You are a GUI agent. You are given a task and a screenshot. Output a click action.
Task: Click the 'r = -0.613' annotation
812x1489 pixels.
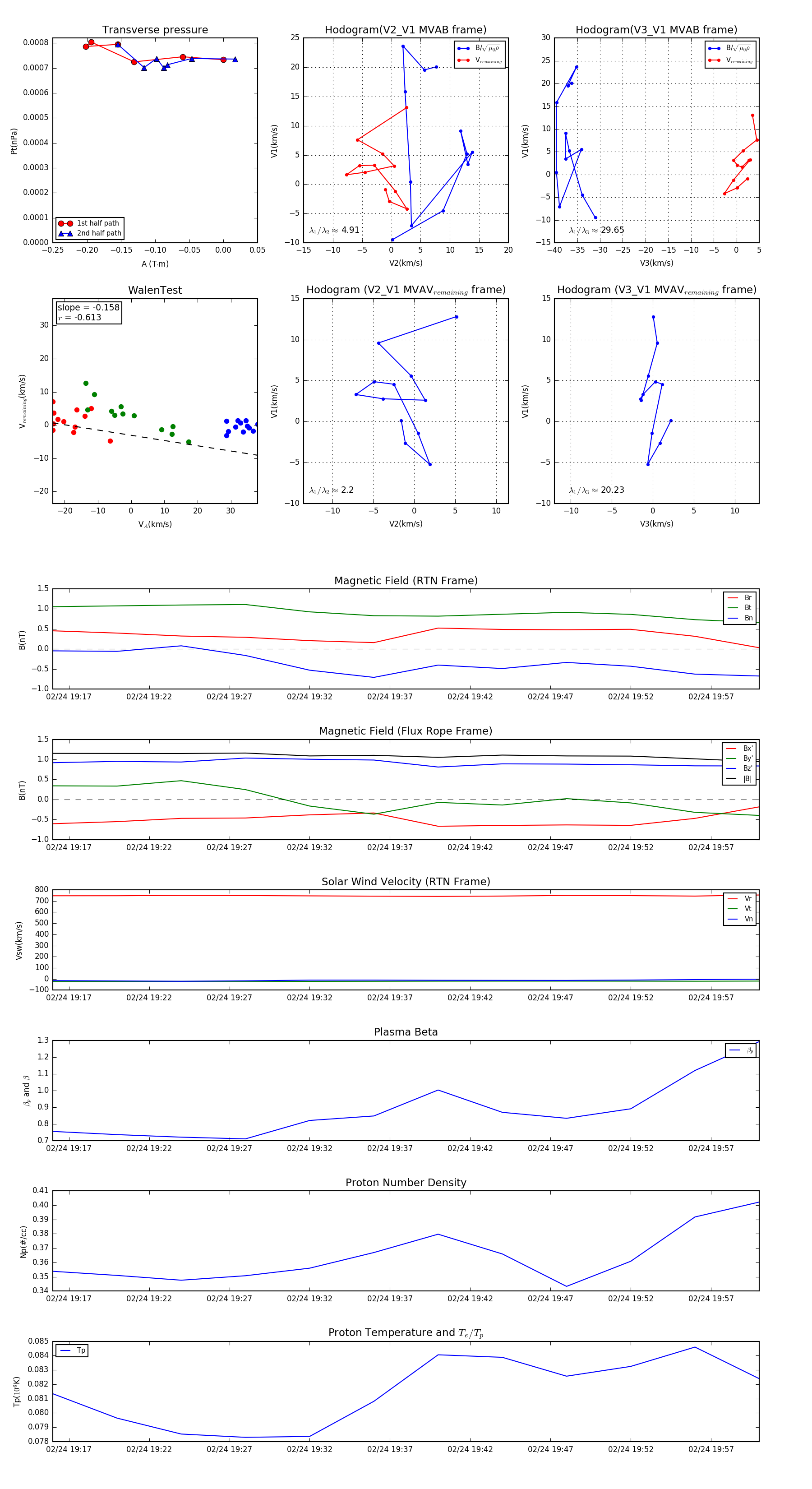[80, 318]
